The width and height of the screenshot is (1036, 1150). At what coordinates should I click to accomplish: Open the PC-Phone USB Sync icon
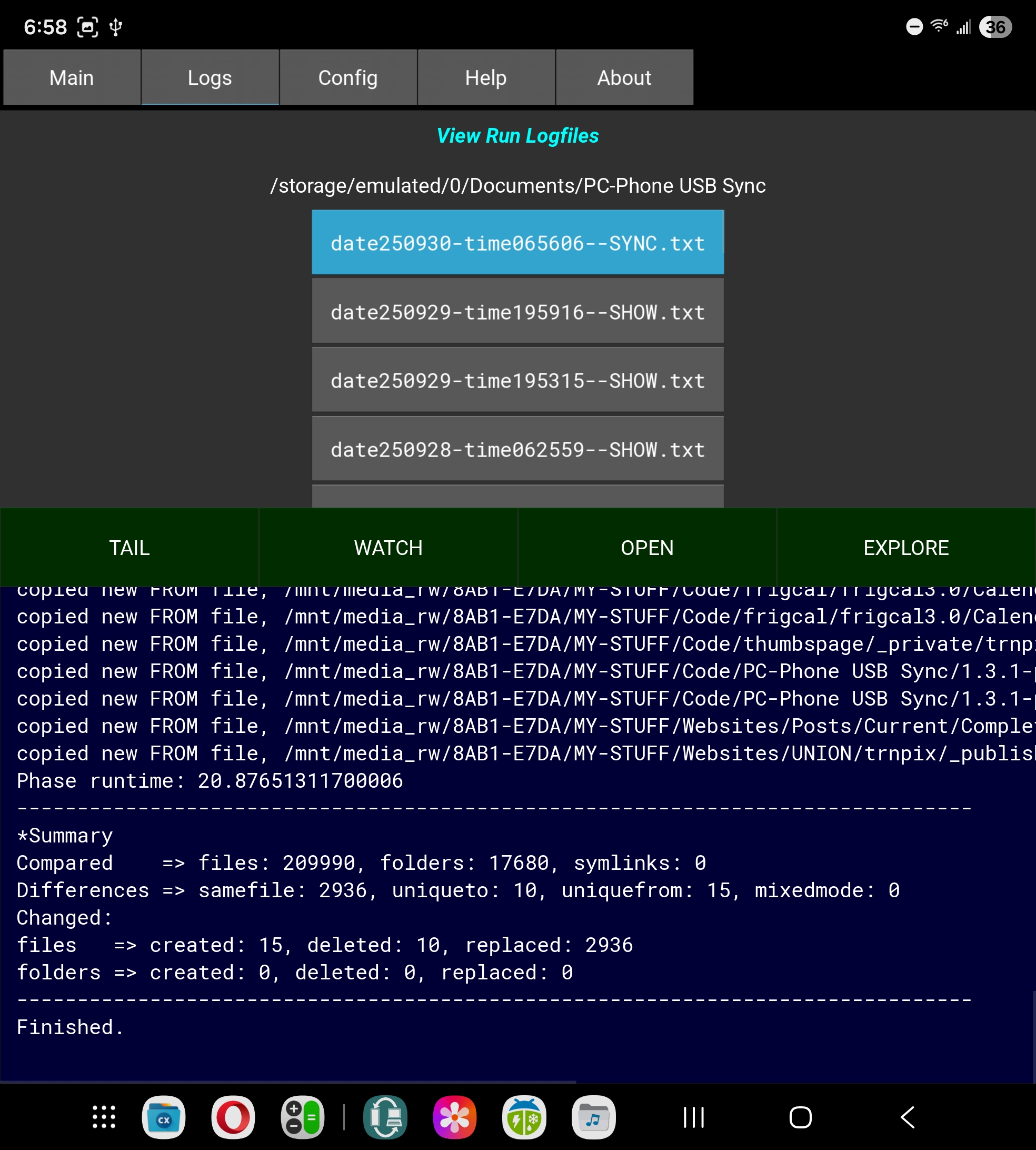click(x=385, y=1117)
